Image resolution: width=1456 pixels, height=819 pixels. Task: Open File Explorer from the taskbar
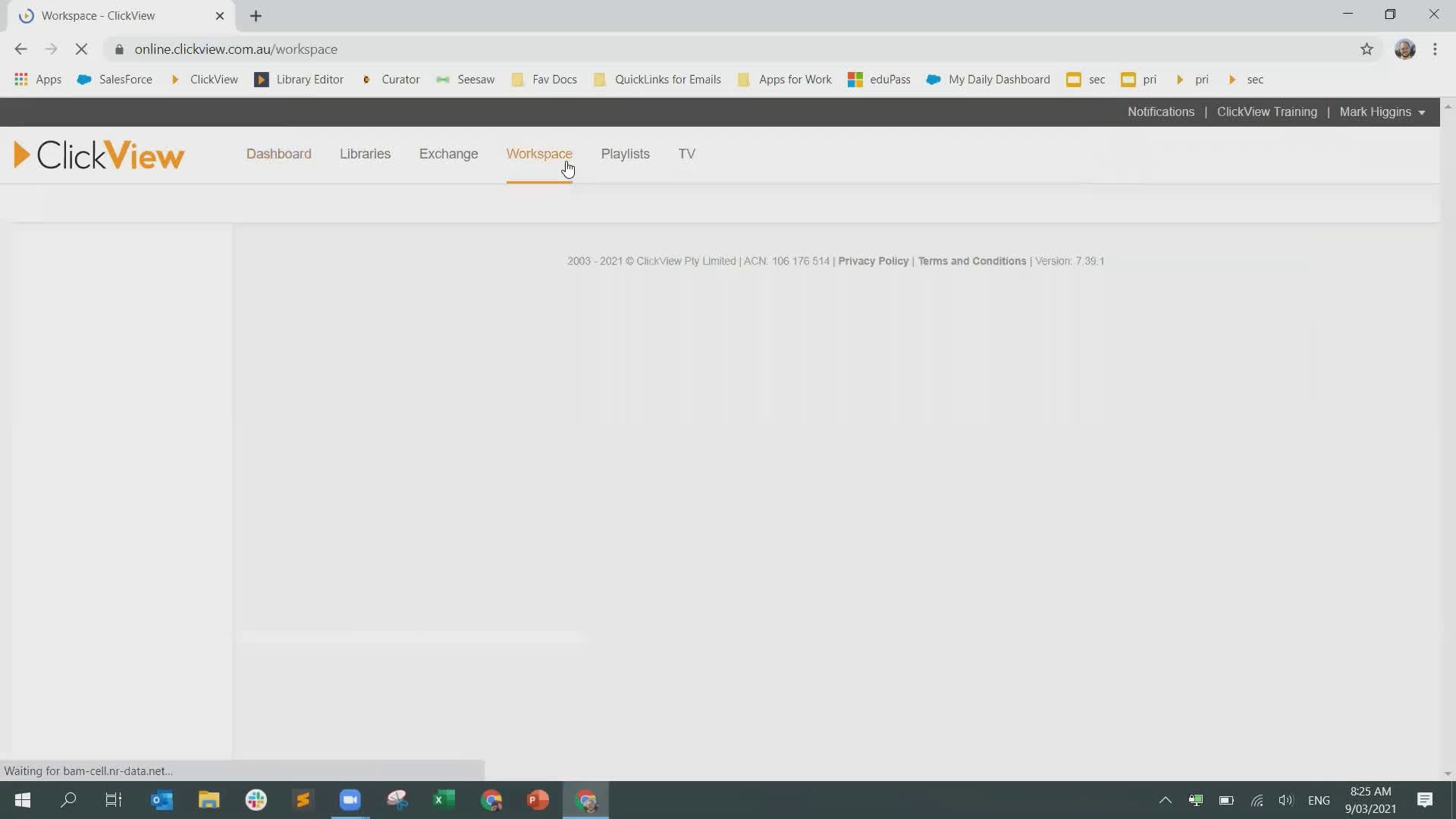(209, 800)
